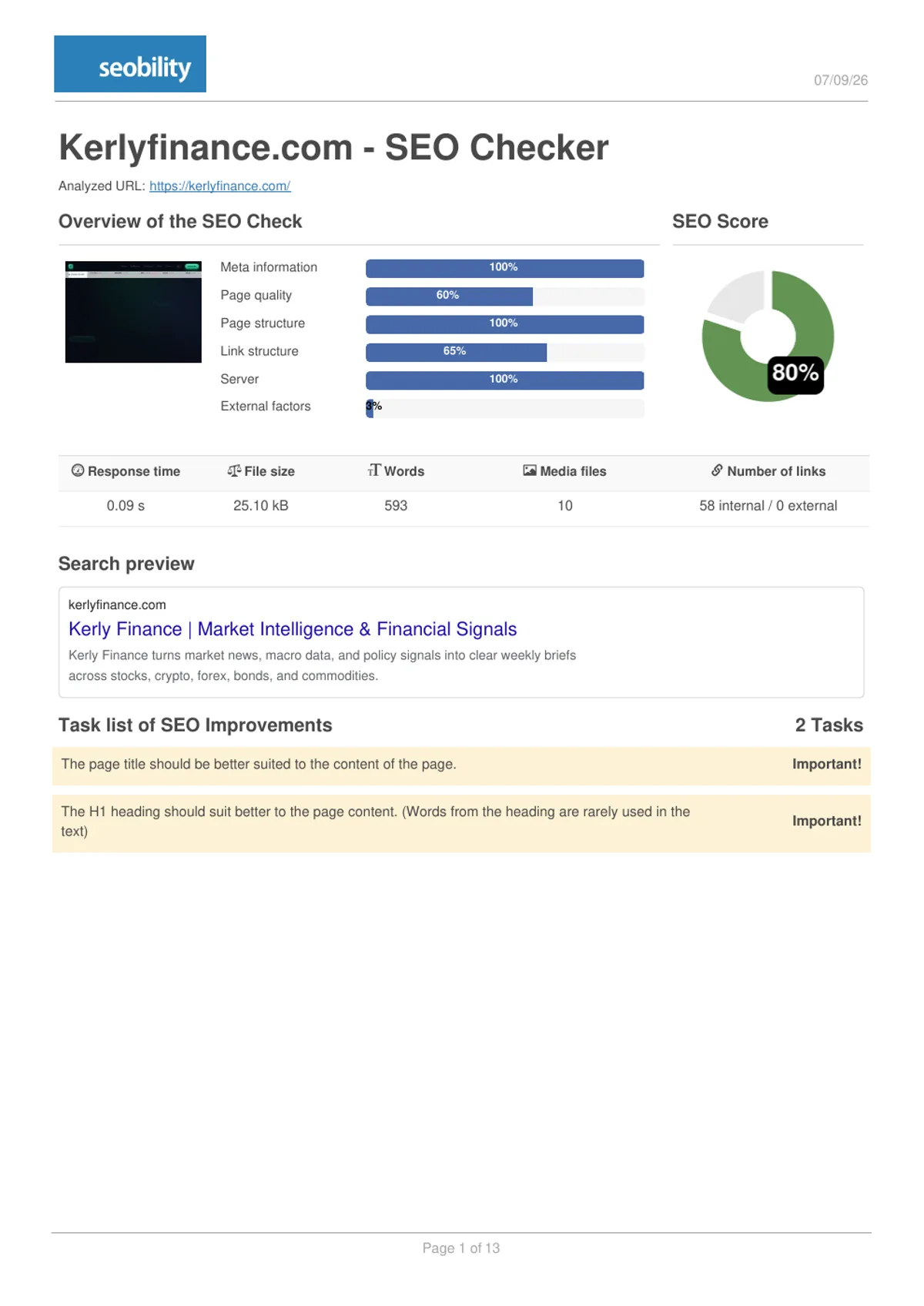The width and height of the screenshot is (924, 1306).
Task: Click the Response time clock icon
Action: click(78, 470)
